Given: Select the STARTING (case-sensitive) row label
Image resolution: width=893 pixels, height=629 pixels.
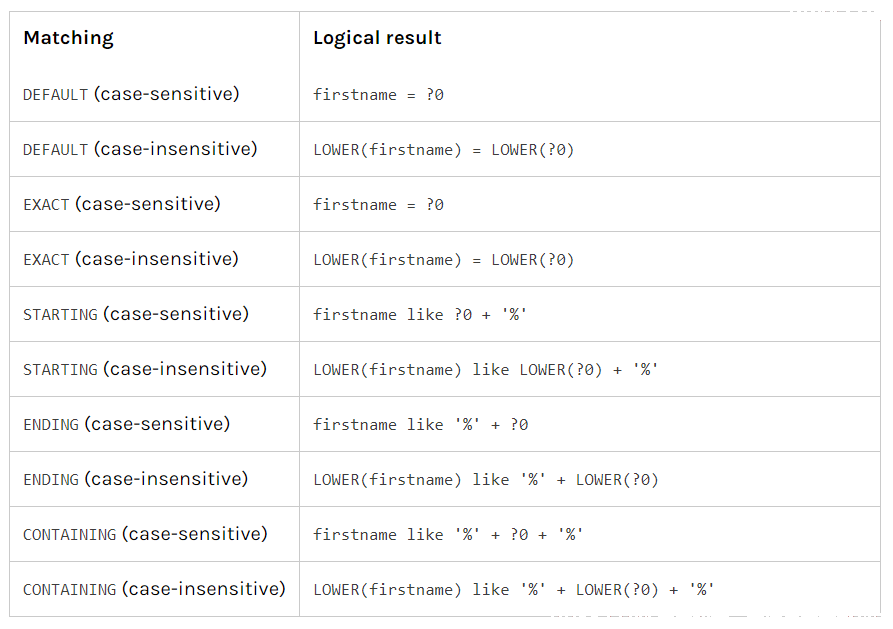Looking at the screenshot, I should [x=136, y=314].
